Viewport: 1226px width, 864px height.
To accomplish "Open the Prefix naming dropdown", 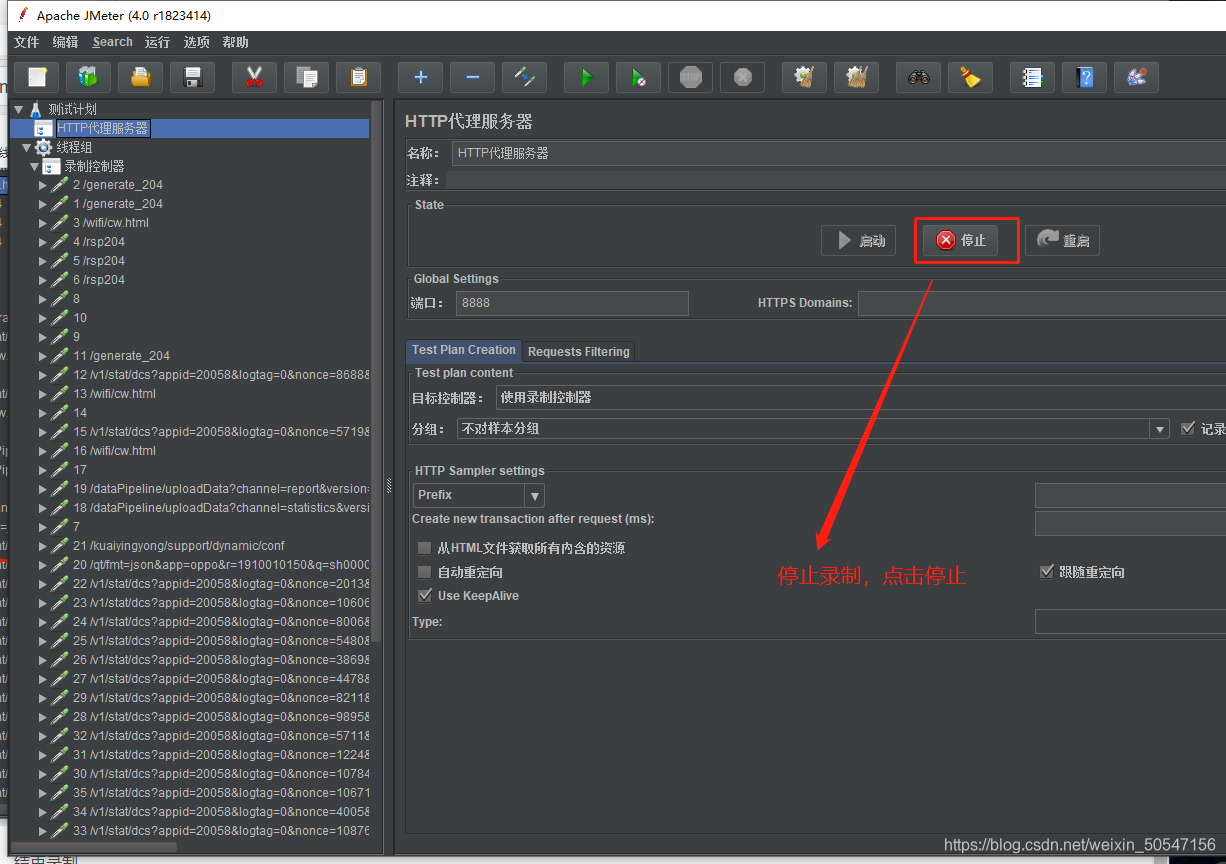I will 535,495.
